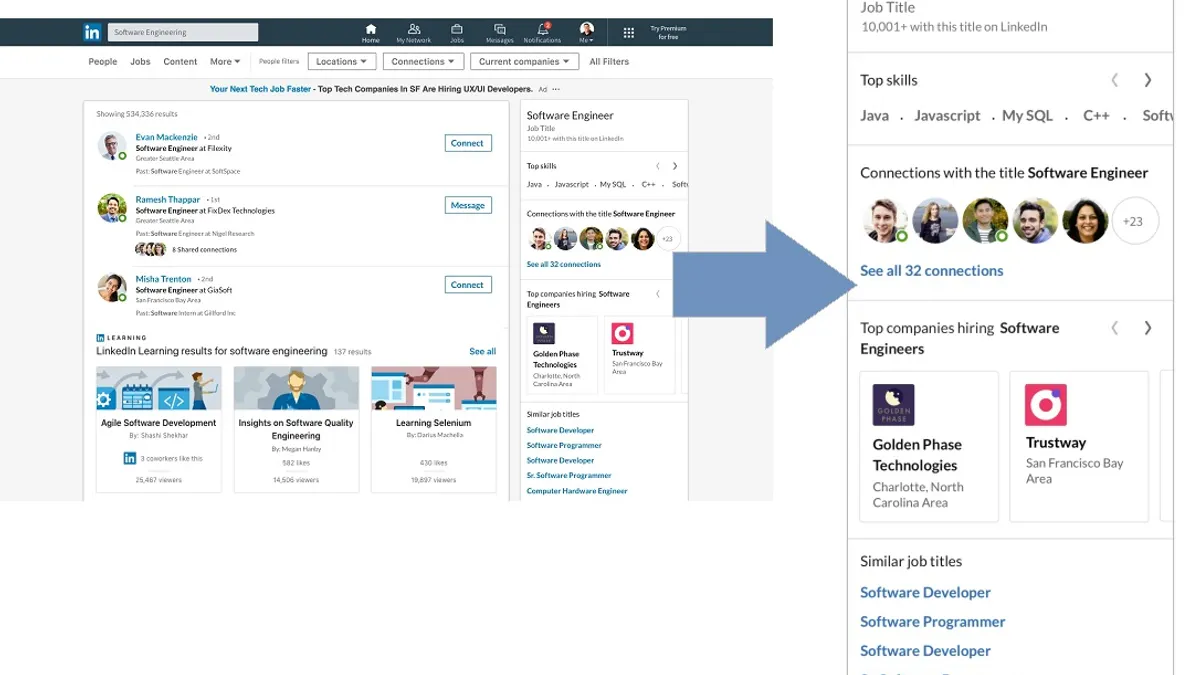The height and width of the screenshot is (675, 1200).
Task: Click the shared connections avatar stack under Ramesh Thappar
Action: [x=151, y=249]
